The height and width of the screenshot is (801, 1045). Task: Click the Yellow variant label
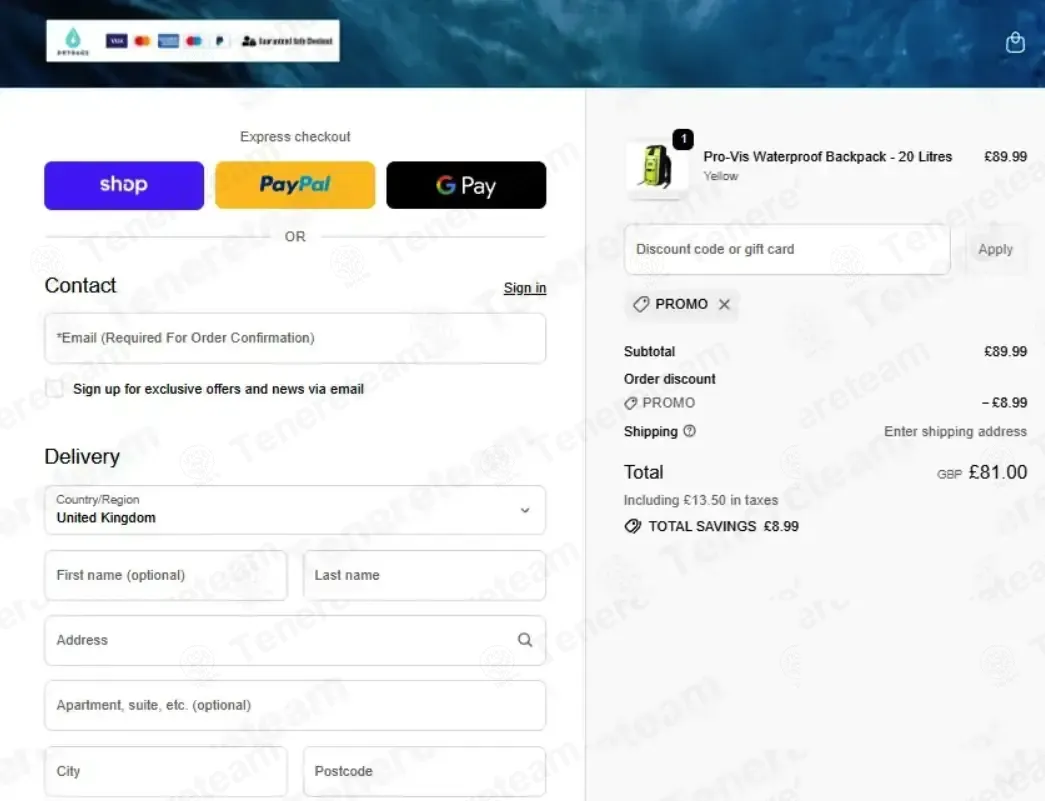tap(720, 176)
